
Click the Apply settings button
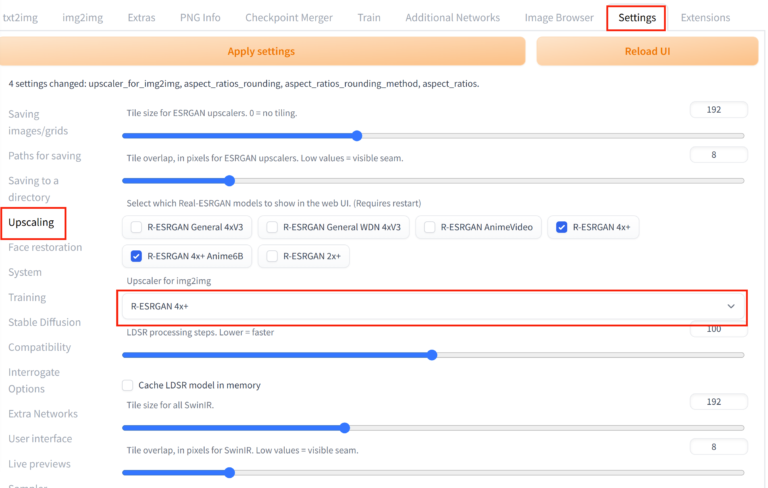[262, 51]
